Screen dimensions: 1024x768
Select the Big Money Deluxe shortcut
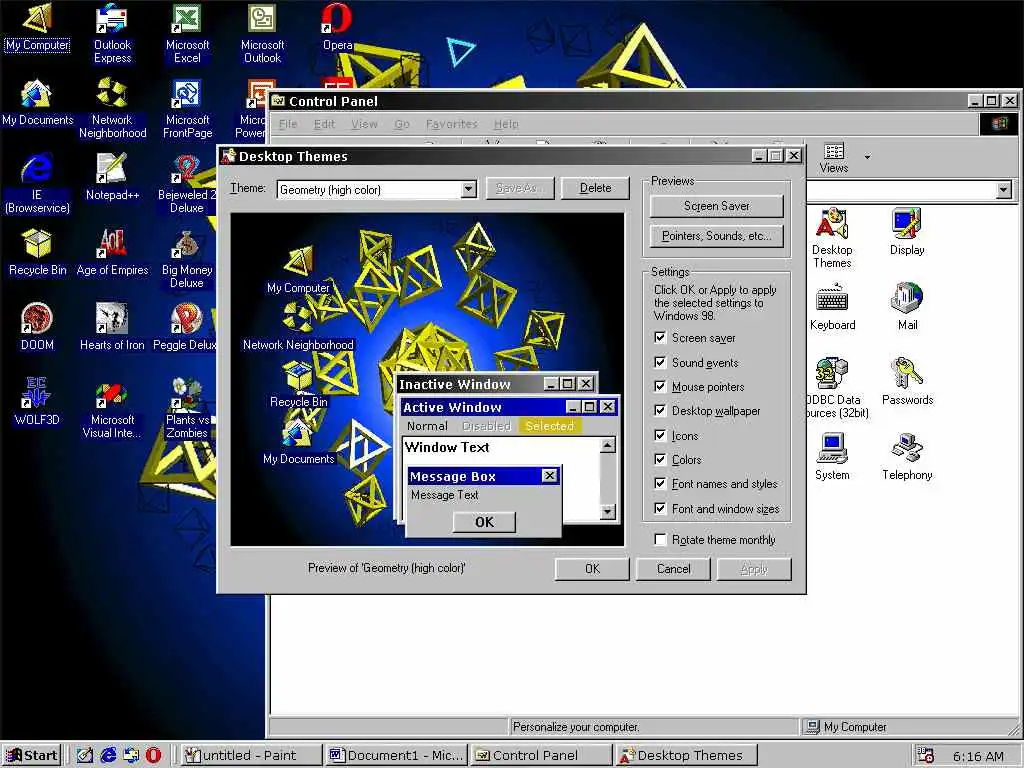pos(187,258)
